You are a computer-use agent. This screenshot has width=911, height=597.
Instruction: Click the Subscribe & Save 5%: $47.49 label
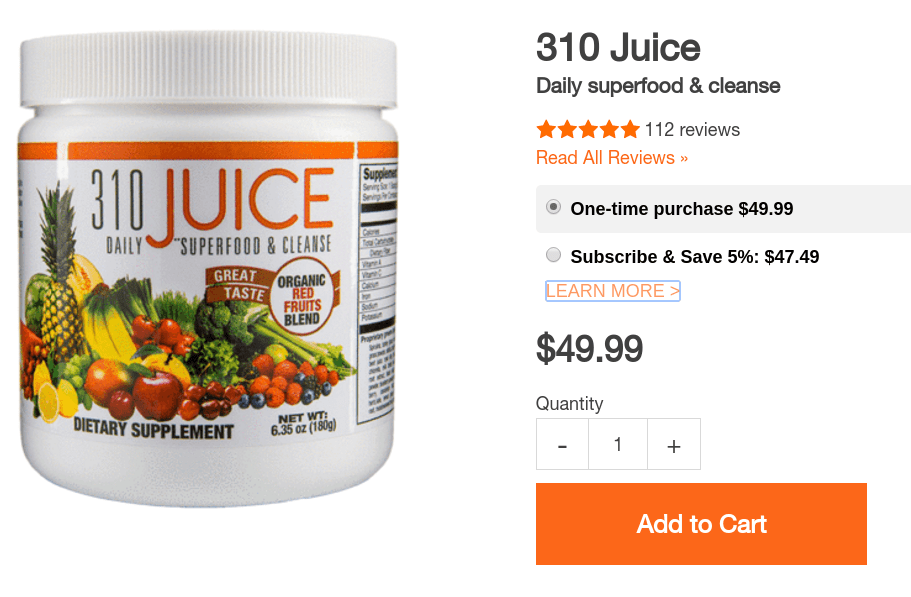695,257
